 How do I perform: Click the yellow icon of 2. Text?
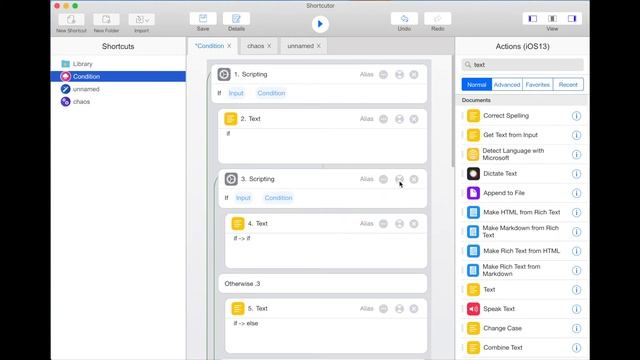[231, 119]
